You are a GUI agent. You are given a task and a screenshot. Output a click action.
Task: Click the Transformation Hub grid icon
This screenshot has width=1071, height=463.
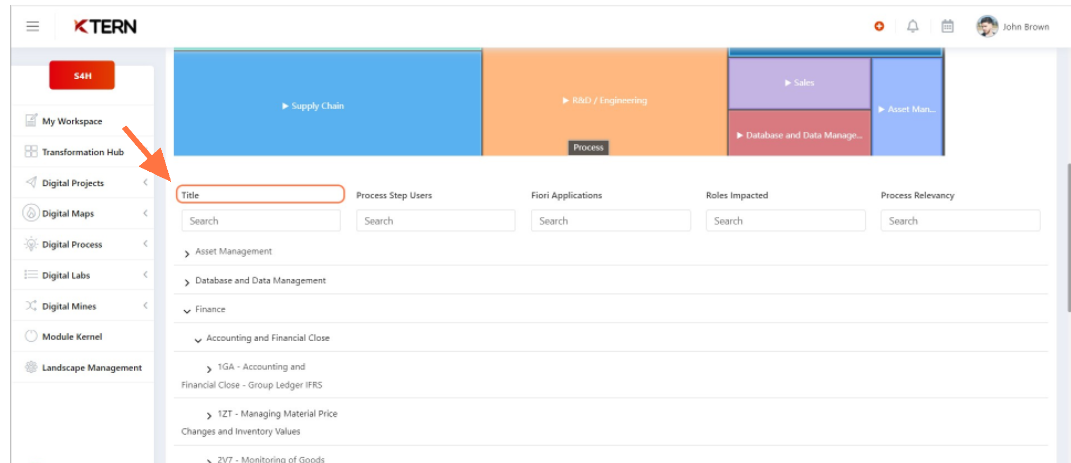[31, 152]
